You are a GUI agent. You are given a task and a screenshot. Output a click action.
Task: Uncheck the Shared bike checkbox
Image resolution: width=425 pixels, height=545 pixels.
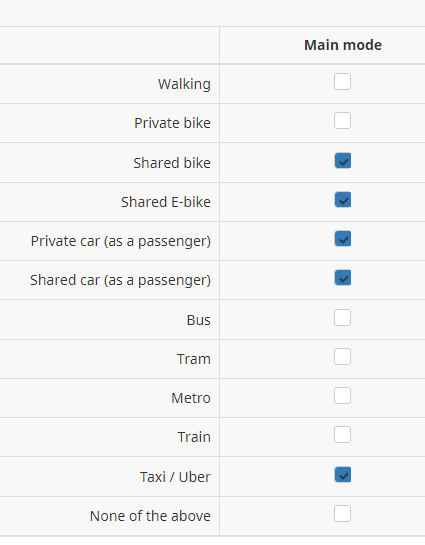343,161
